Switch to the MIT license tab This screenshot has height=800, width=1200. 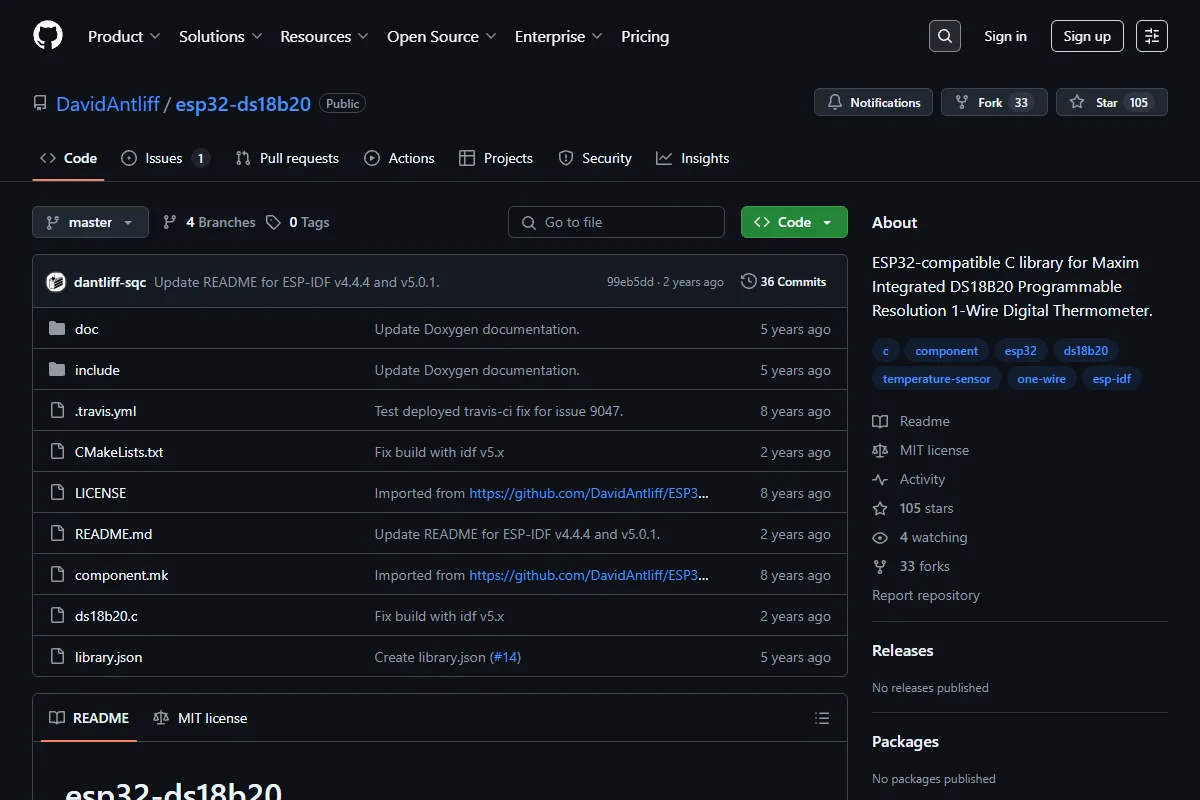(x=200, y=718)
